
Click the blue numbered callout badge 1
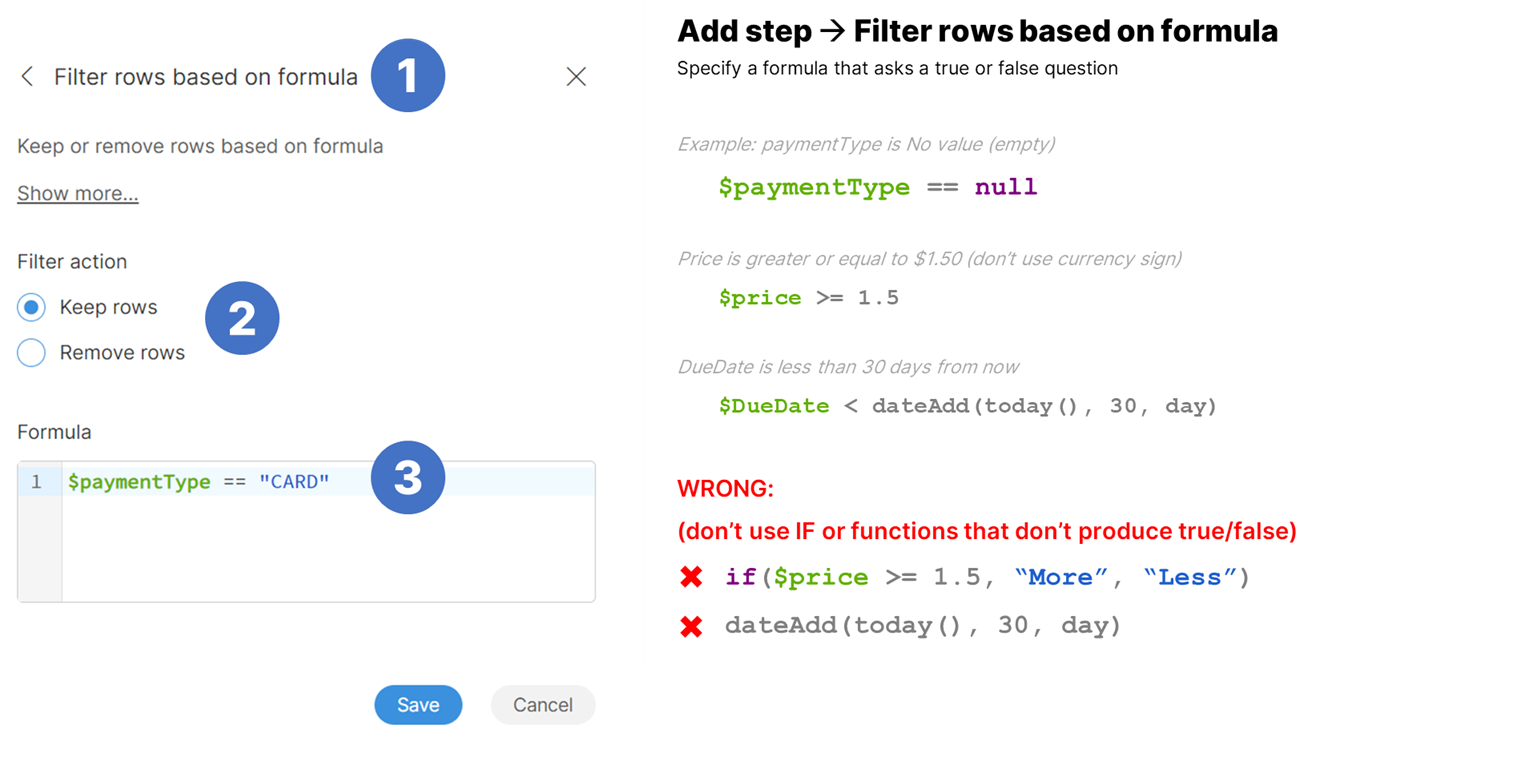(408, 75)
